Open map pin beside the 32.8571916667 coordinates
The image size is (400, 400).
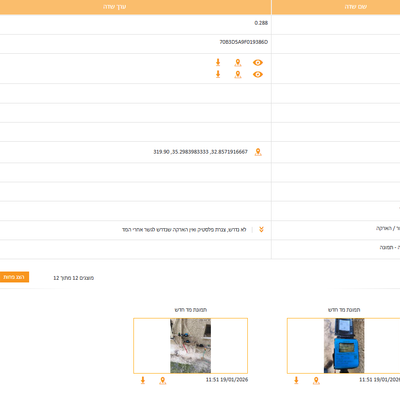pos(258,152)
